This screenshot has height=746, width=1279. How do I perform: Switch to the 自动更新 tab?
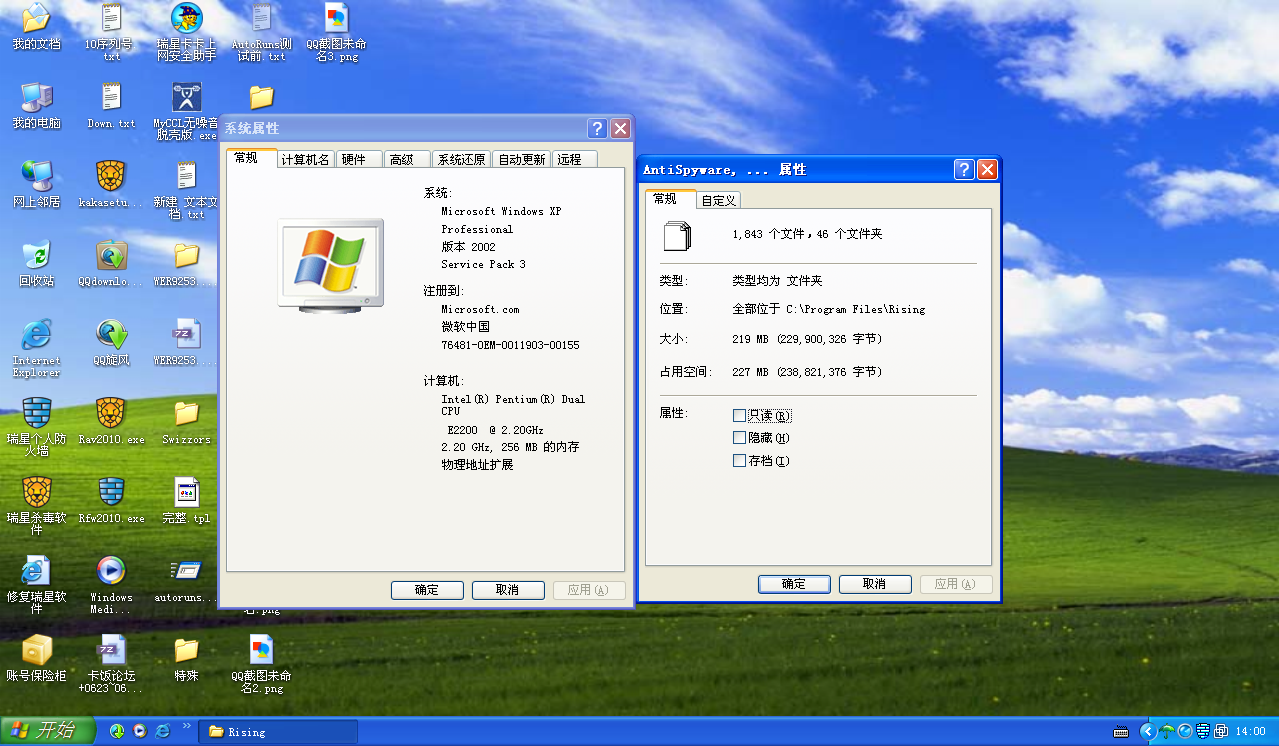[x=522, y=159]
